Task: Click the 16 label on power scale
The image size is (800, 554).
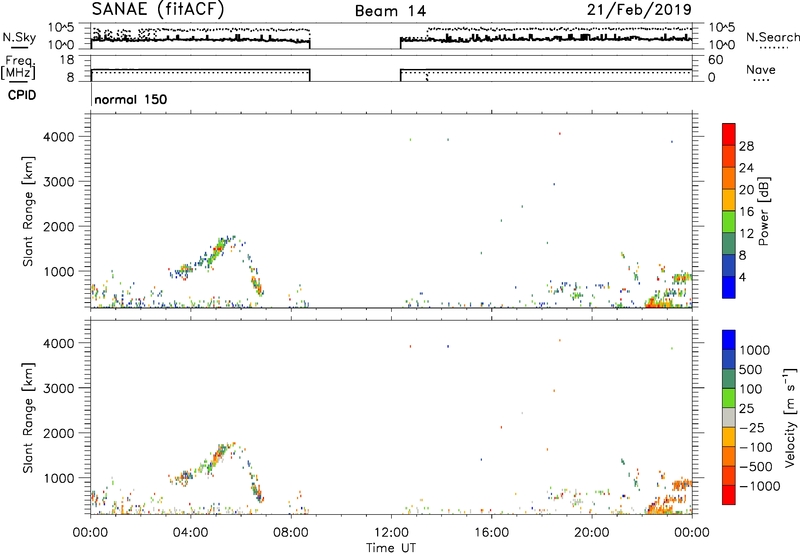Action: tap(746, 212)
